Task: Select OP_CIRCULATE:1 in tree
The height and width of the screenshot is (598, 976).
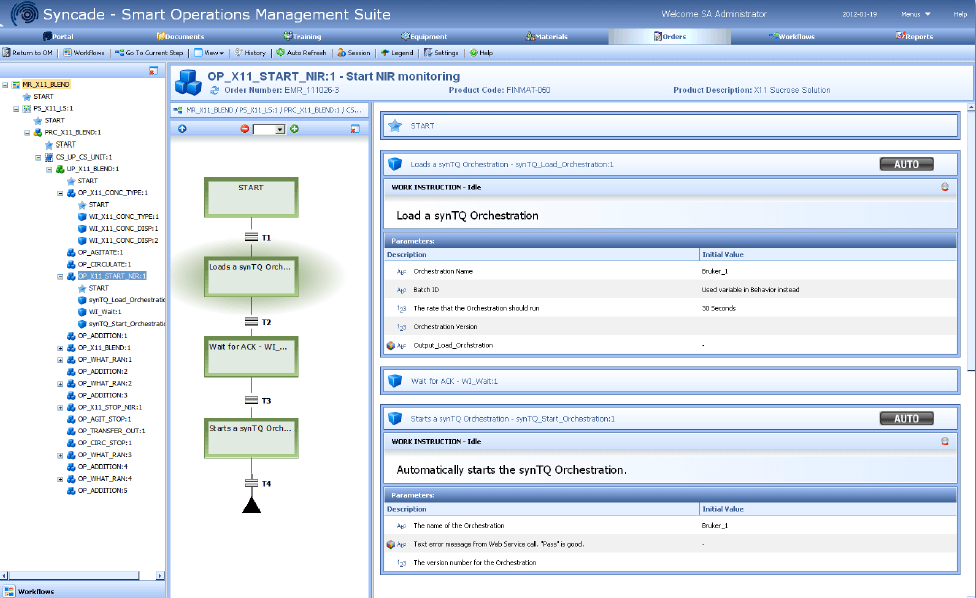Action: (104, 264)
